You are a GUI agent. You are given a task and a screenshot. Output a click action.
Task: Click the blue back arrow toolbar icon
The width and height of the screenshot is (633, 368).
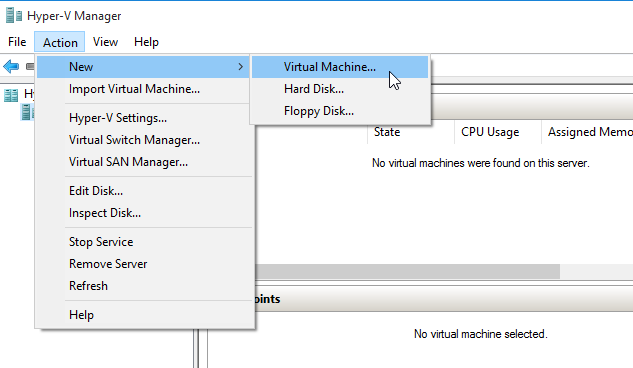pyautogui.click(x=11, y=66)
